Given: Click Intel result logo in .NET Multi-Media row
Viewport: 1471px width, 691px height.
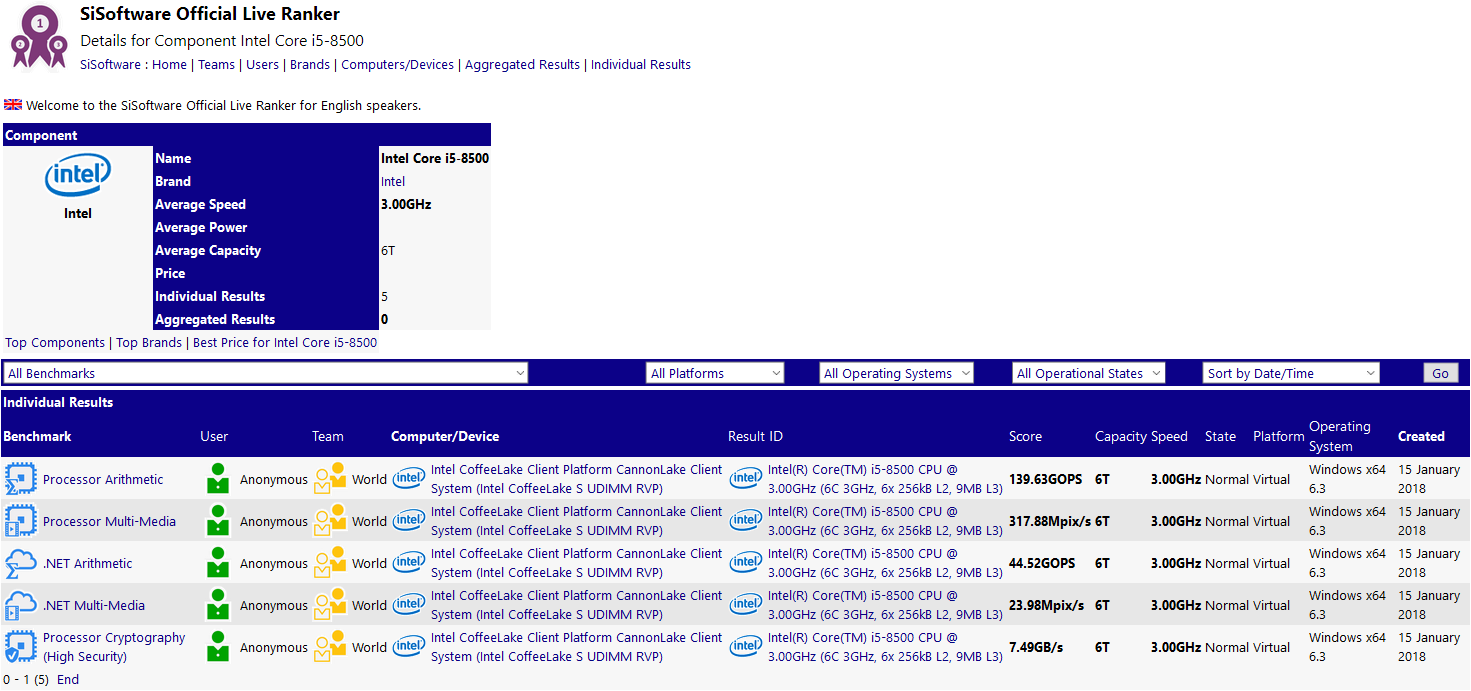Looking at the screenshot, I should [746, 605].
